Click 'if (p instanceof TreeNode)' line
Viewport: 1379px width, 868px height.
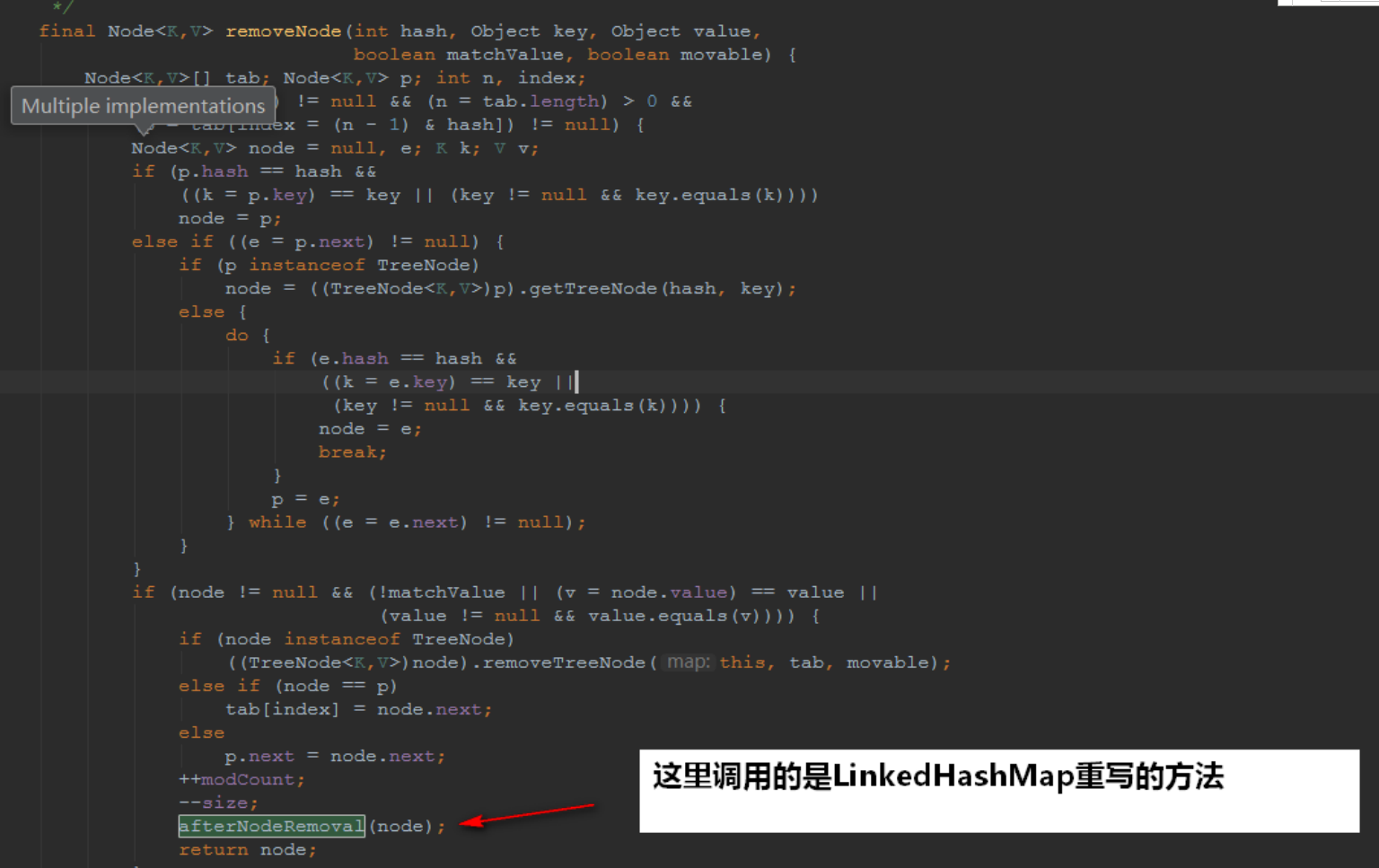coord(329,265)
